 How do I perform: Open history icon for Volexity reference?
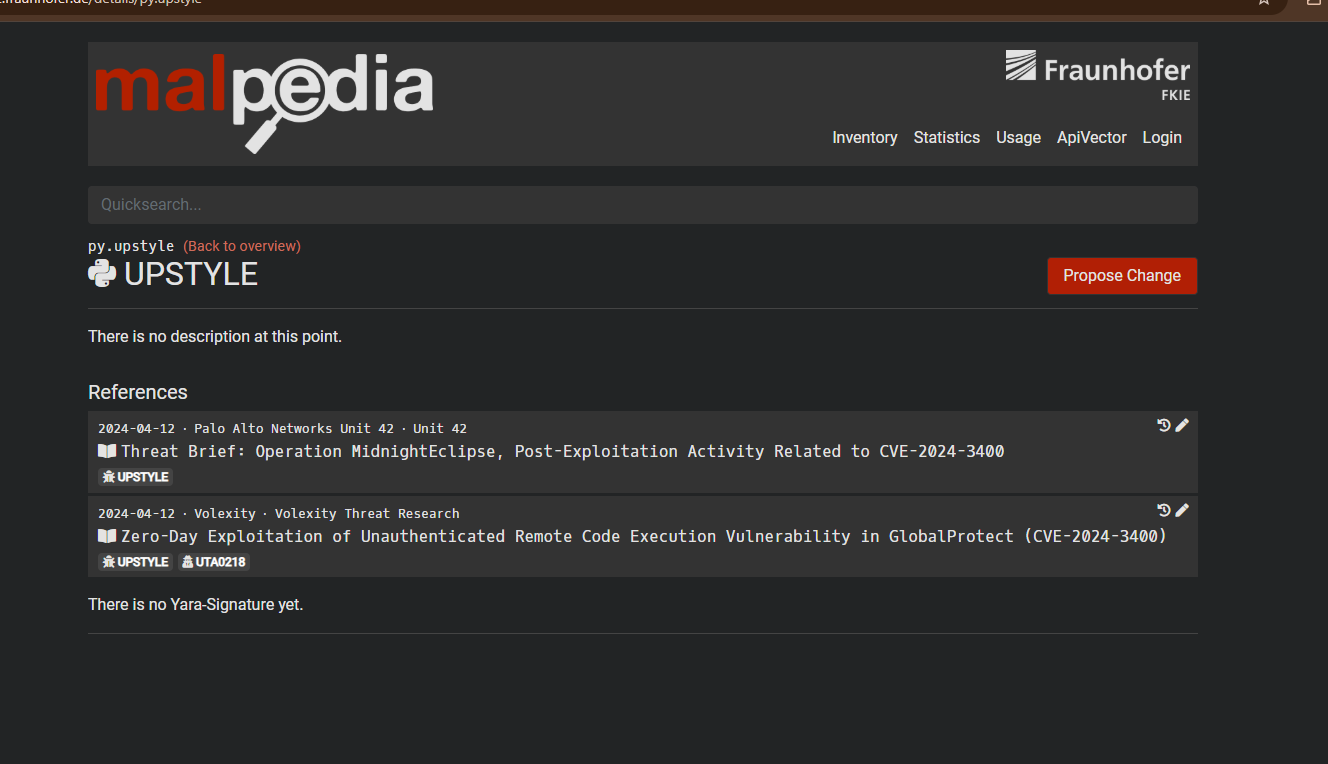click(x=1164, y=510)
